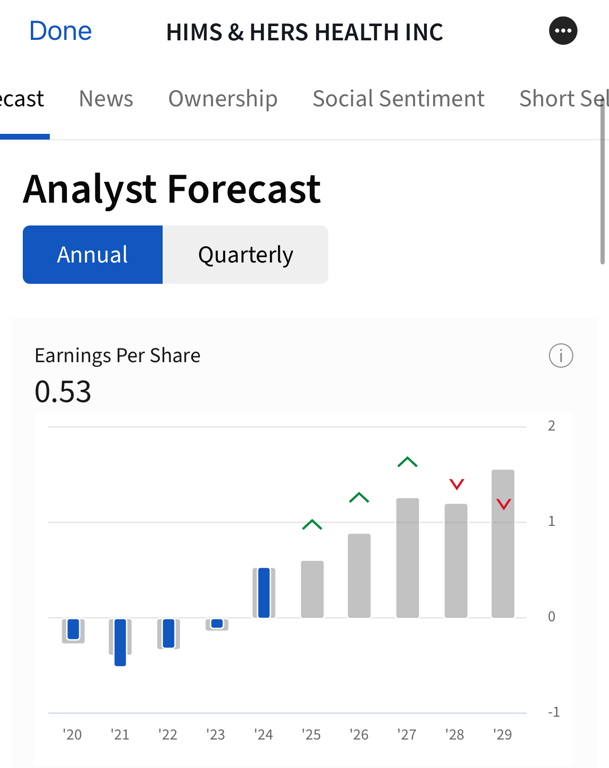Click the red down arrow above '28 bar
The height and width of the screenshot is (768, 609).
456,484
